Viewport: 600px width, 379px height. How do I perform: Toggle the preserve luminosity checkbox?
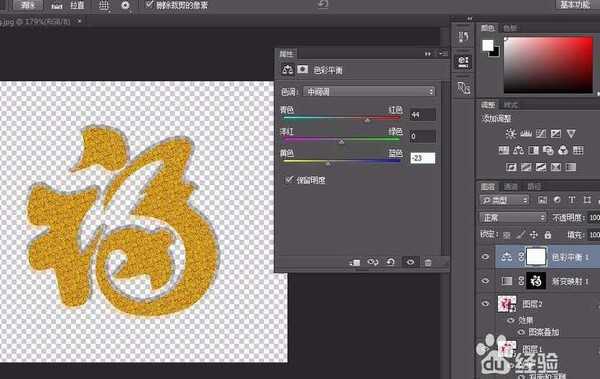click(289, 180)
